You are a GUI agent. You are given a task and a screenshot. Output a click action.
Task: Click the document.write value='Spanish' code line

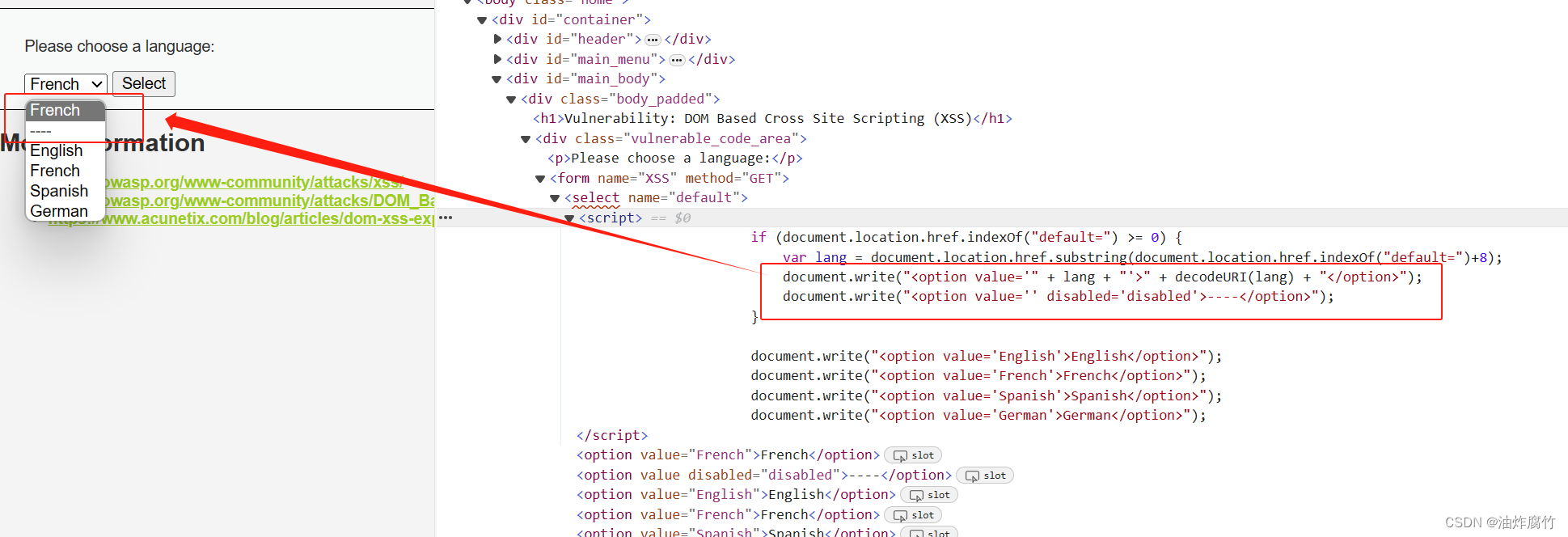[987, 395]
